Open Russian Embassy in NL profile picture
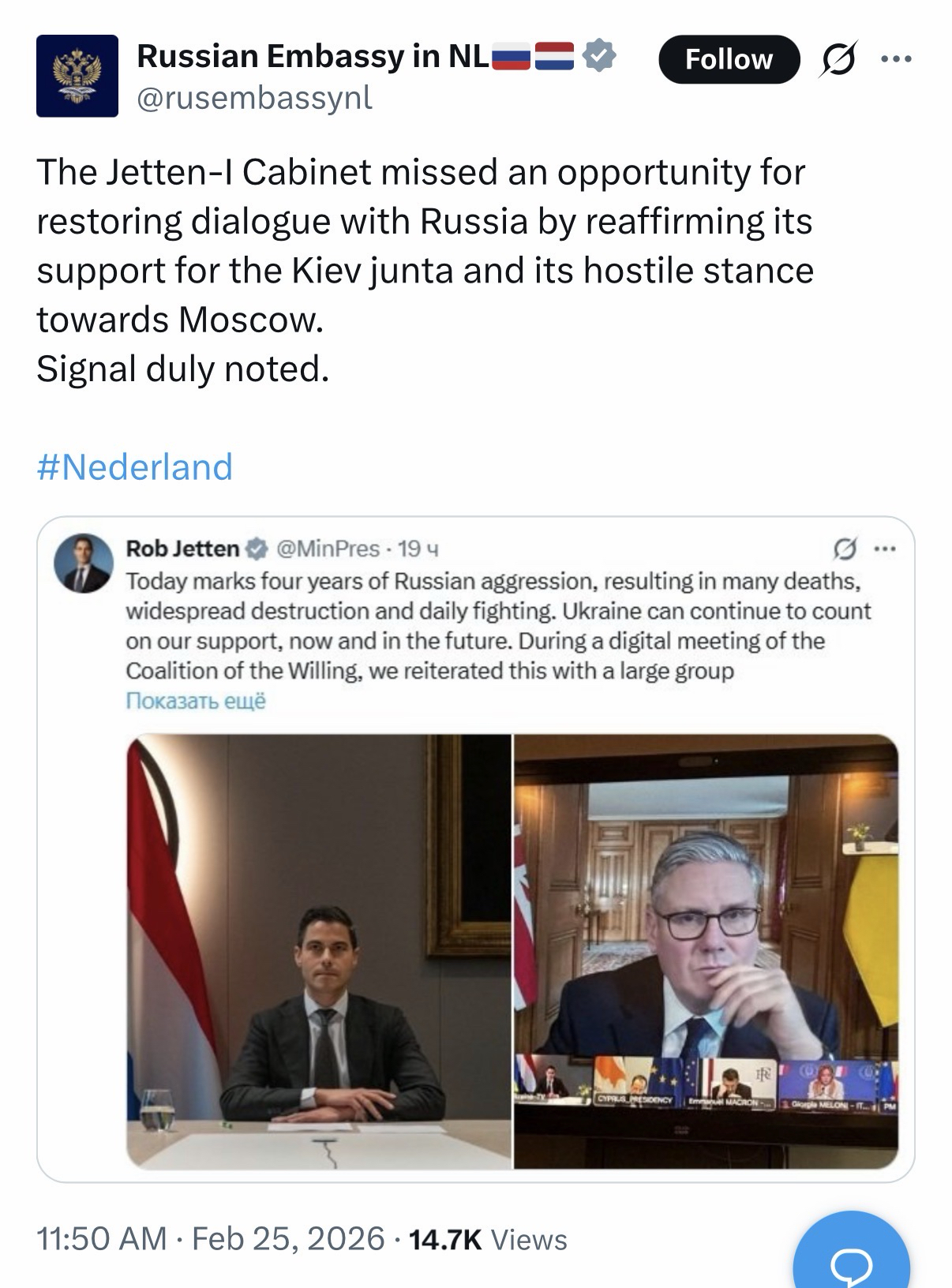 tap(77, 76)
